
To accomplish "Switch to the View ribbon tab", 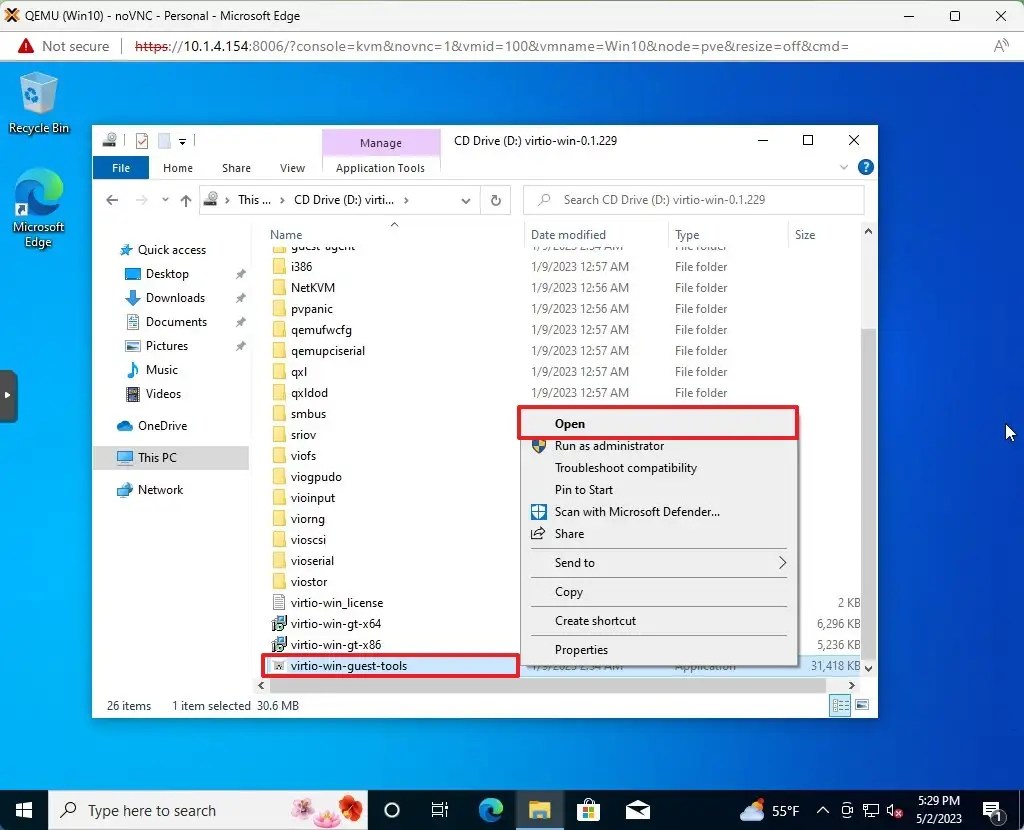I will [x=291, y=168].
